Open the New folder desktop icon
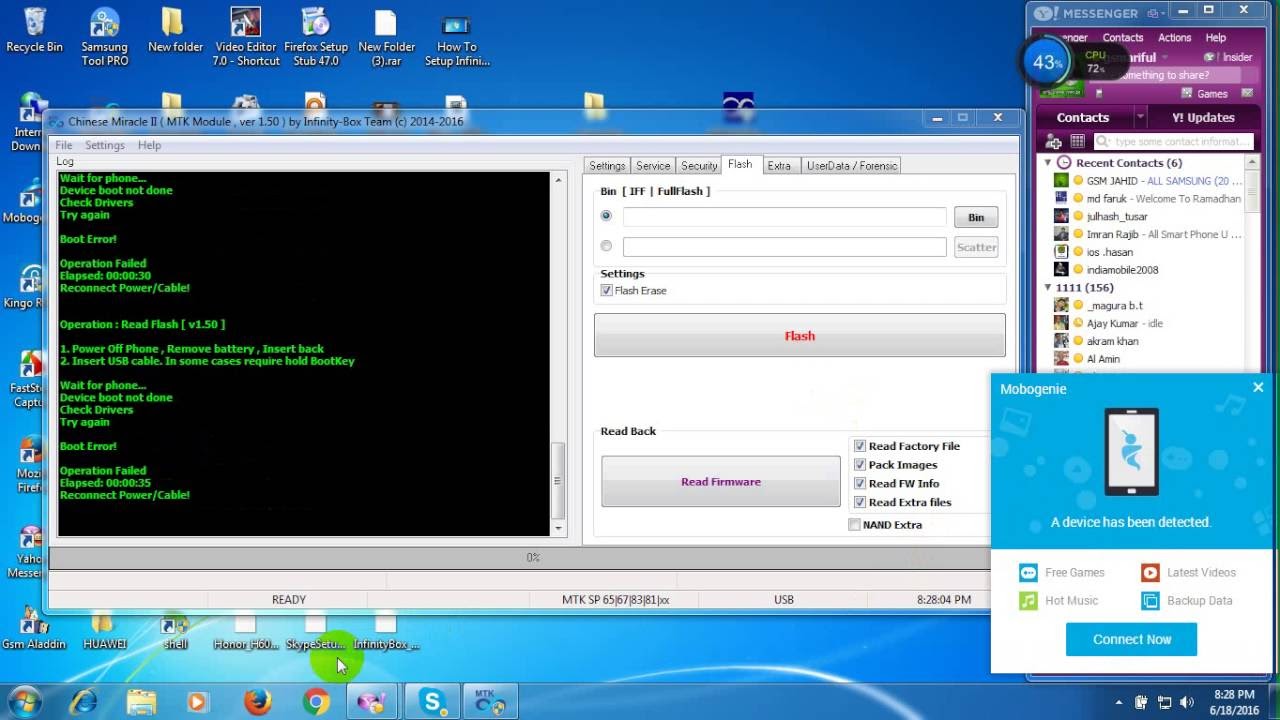The image size is (1280, 720). pos(175,30)
